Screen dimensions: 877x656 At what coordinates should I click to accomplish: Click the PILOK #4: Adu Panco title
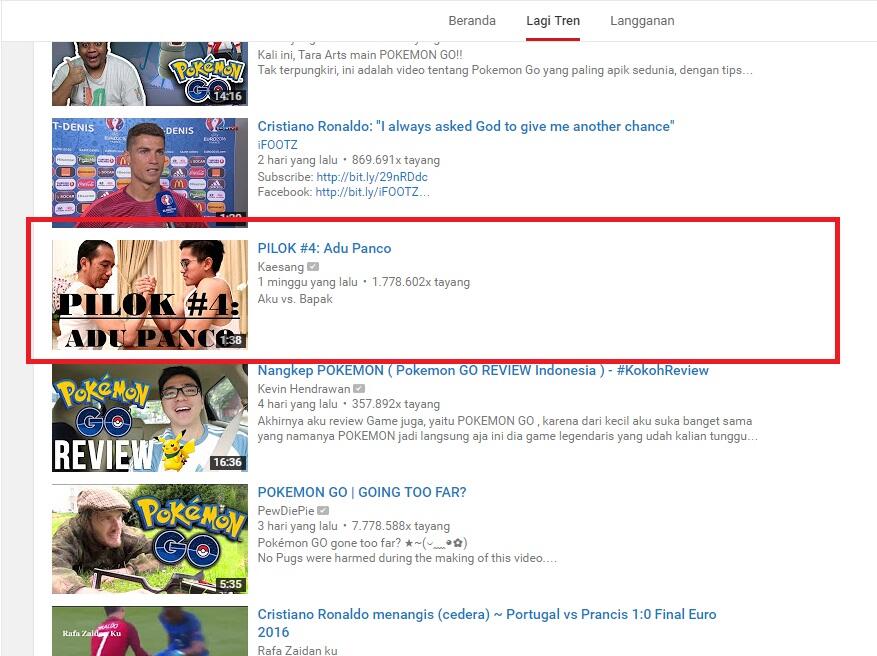tap(324, 248)
